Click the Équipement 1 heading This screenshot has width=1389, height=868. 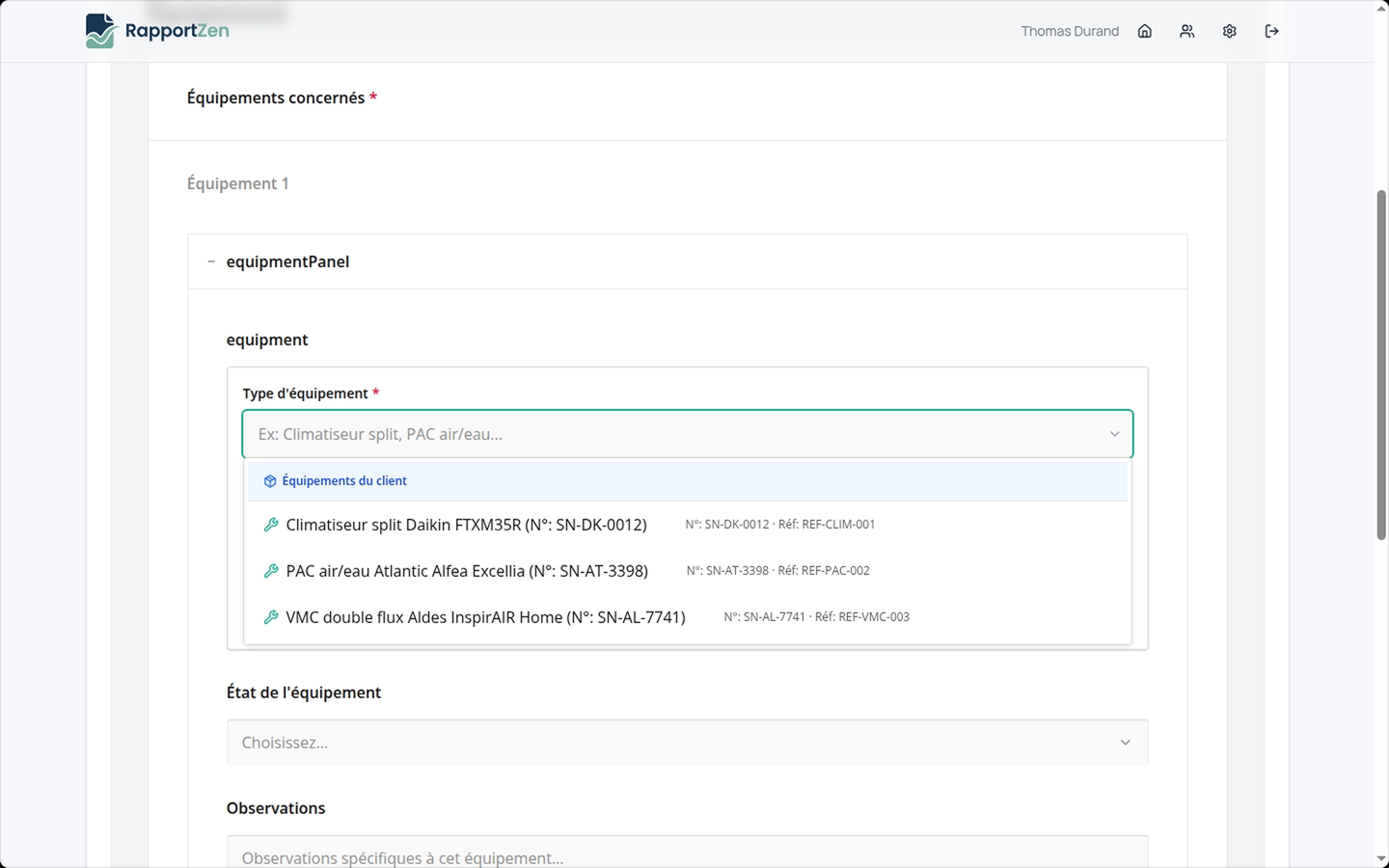coord(237,183)
